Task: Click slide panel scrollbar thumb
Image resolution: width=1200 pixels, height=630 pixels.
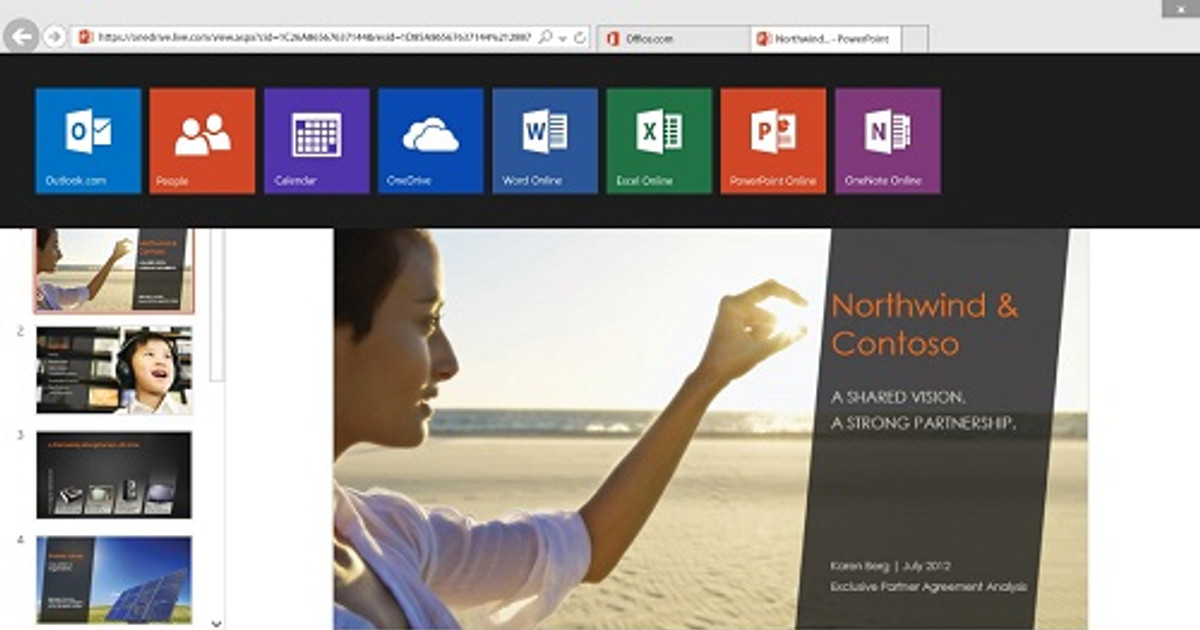Action: click(x=217, y=305)
